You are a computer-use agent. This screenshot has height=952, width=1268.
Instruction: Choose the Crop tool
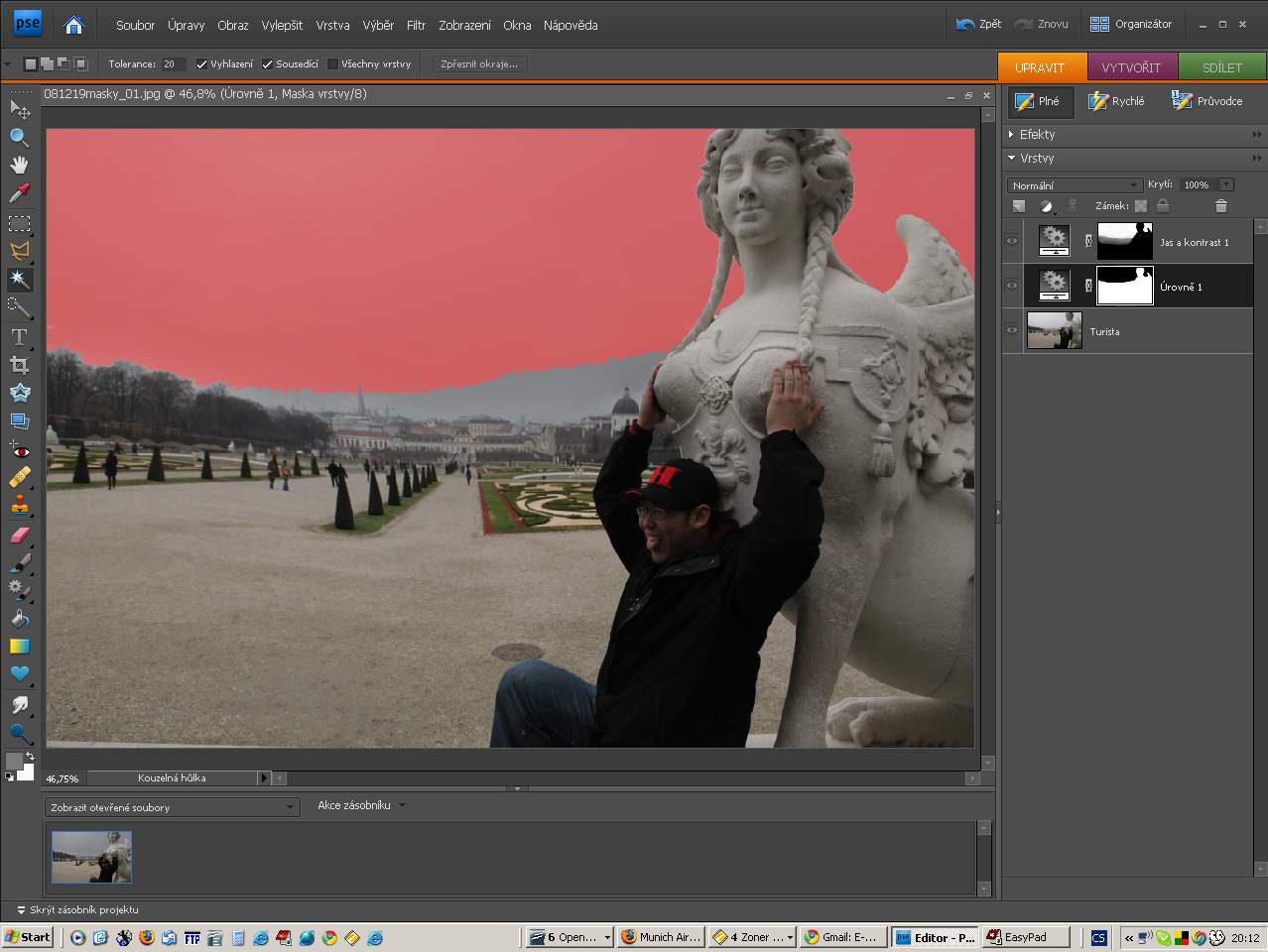[x=19, y=365]
